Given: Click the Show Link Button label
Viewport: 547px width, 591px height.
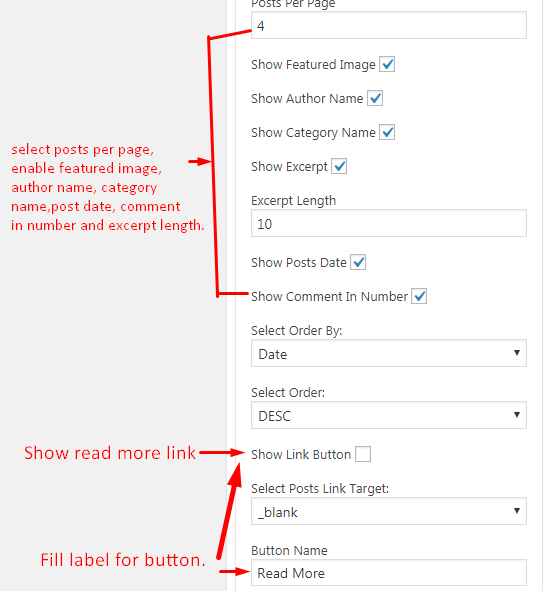Looking at the screenshot, I should coord(301,455).
